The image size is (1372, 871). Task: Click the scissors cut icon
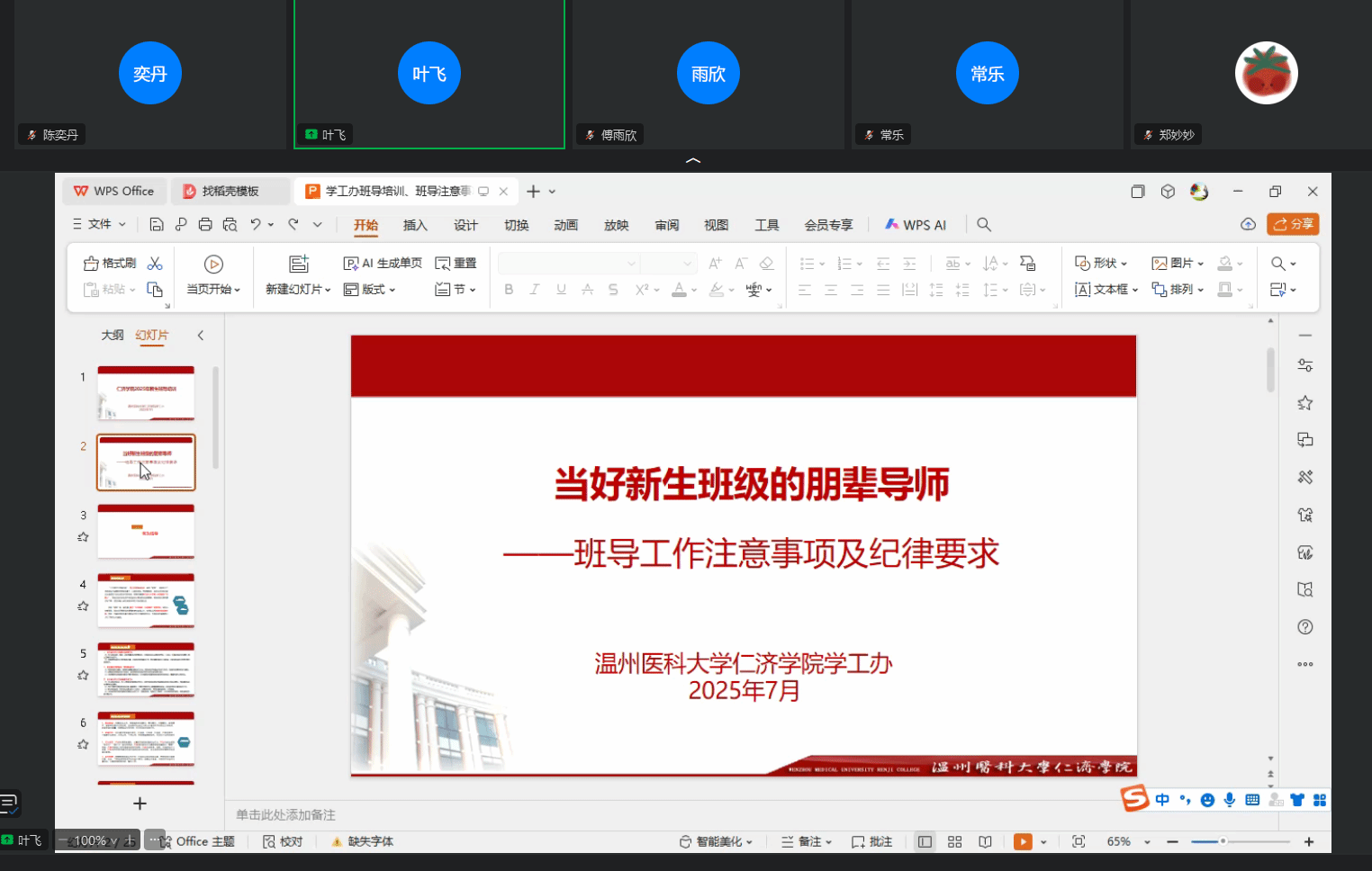tap(155, 263)
